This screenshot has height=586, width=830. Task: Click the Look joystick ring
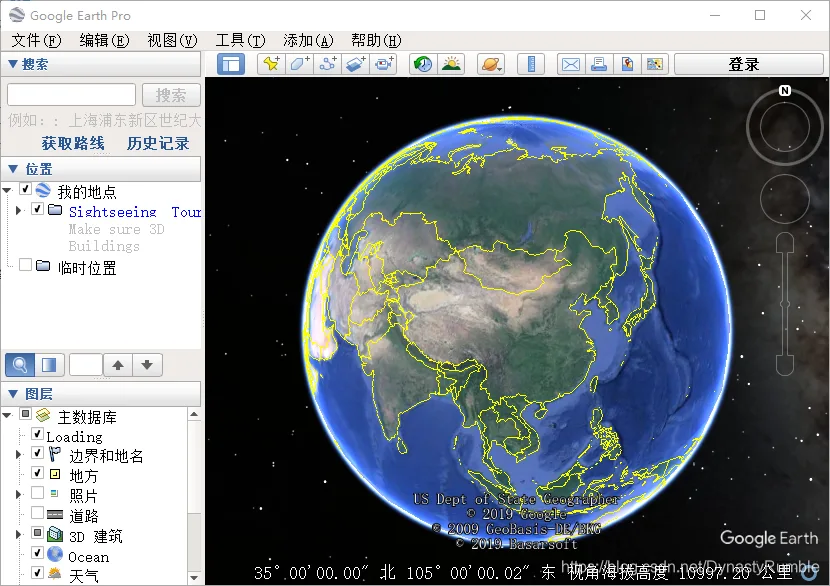pos(784,127)
